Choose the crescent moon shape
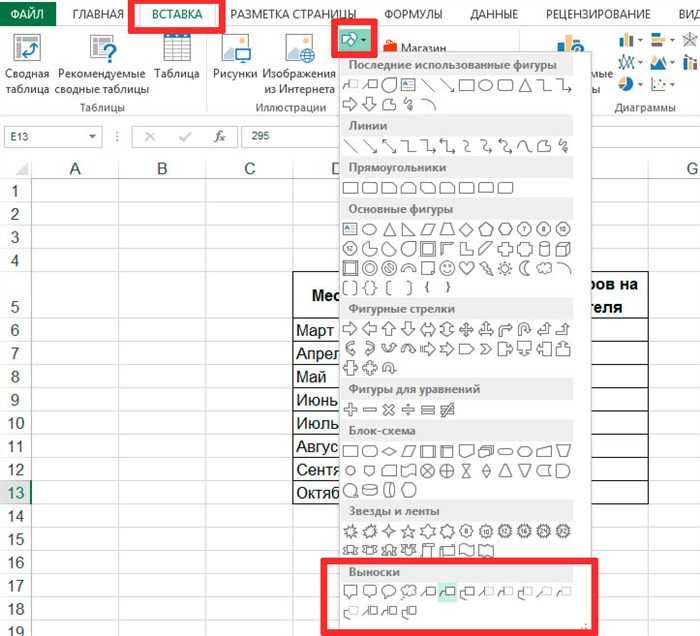Image resolution: width=700 pixels, height=636 pixels. pyautogui.click(x=525, y=268)
